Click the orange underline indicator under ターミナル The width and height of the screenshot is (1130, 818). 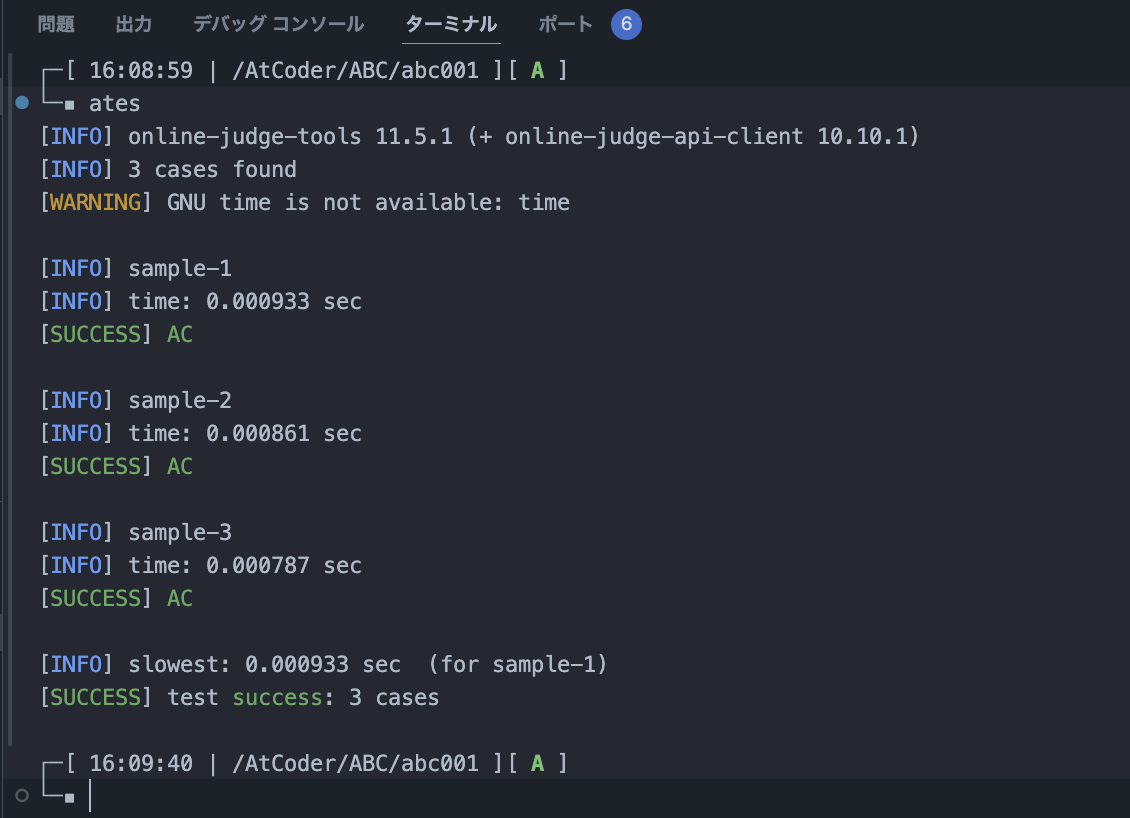point(451,45)
